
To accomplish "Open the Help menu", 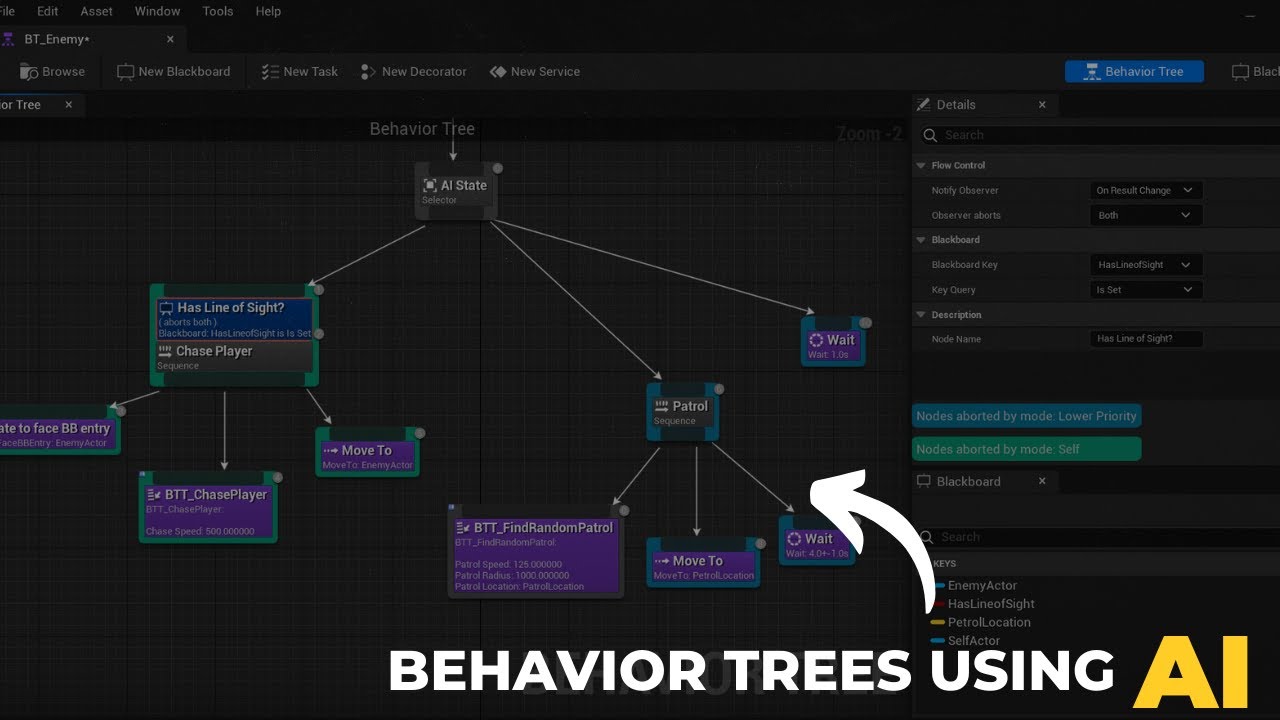I will tap(268, 11).
